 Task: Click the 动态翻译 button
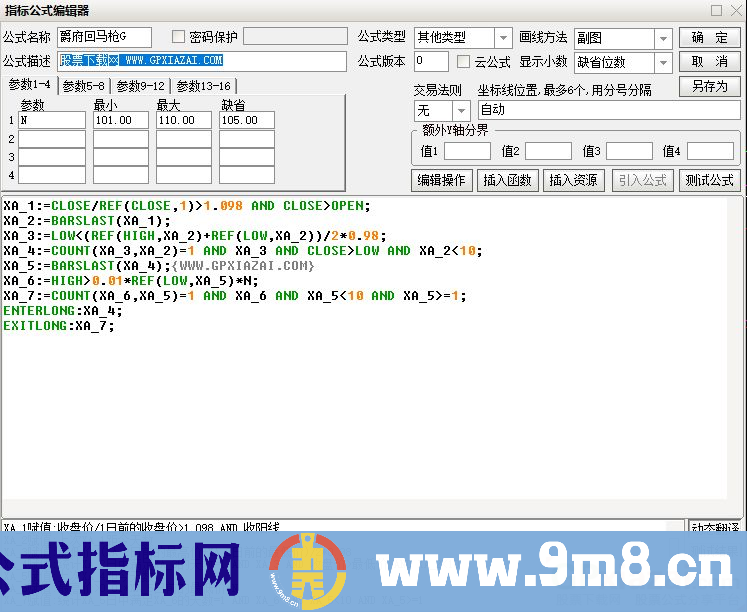tap(716, 526)
